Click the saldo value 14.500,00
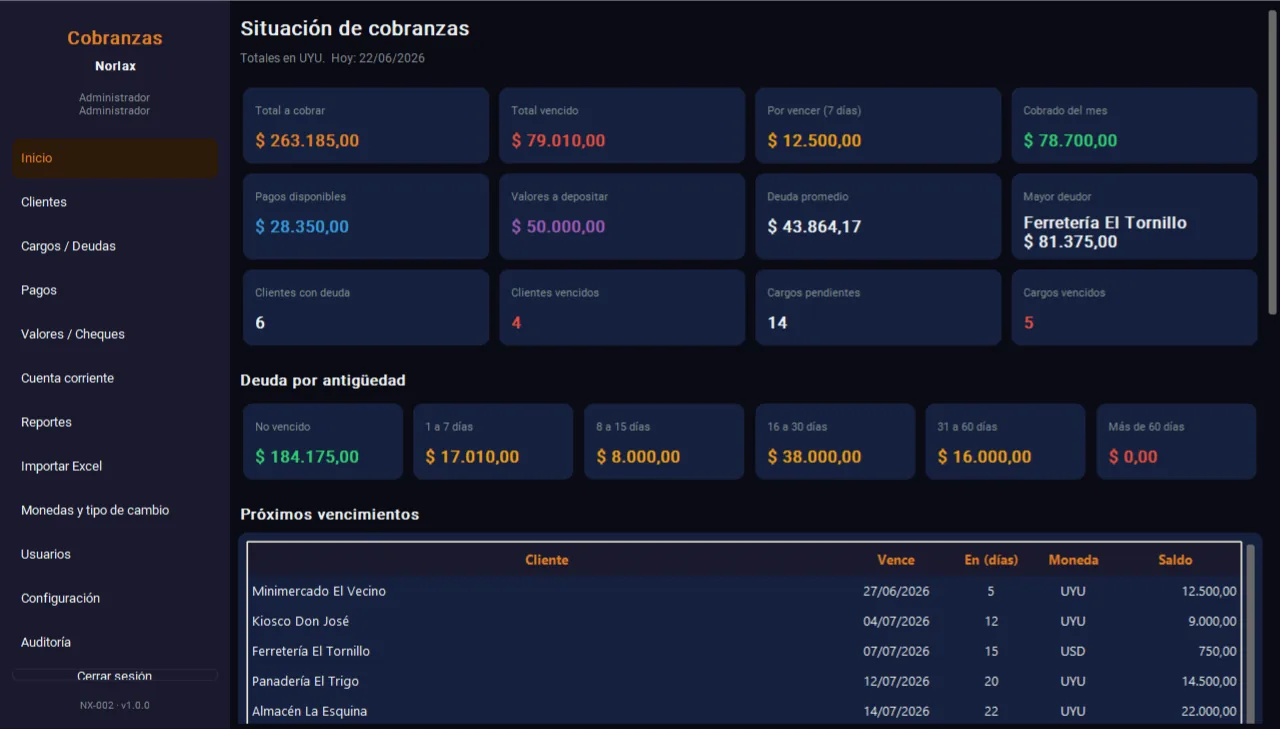The width and height of the screenshot is (1280, 729). [1209, 681]
